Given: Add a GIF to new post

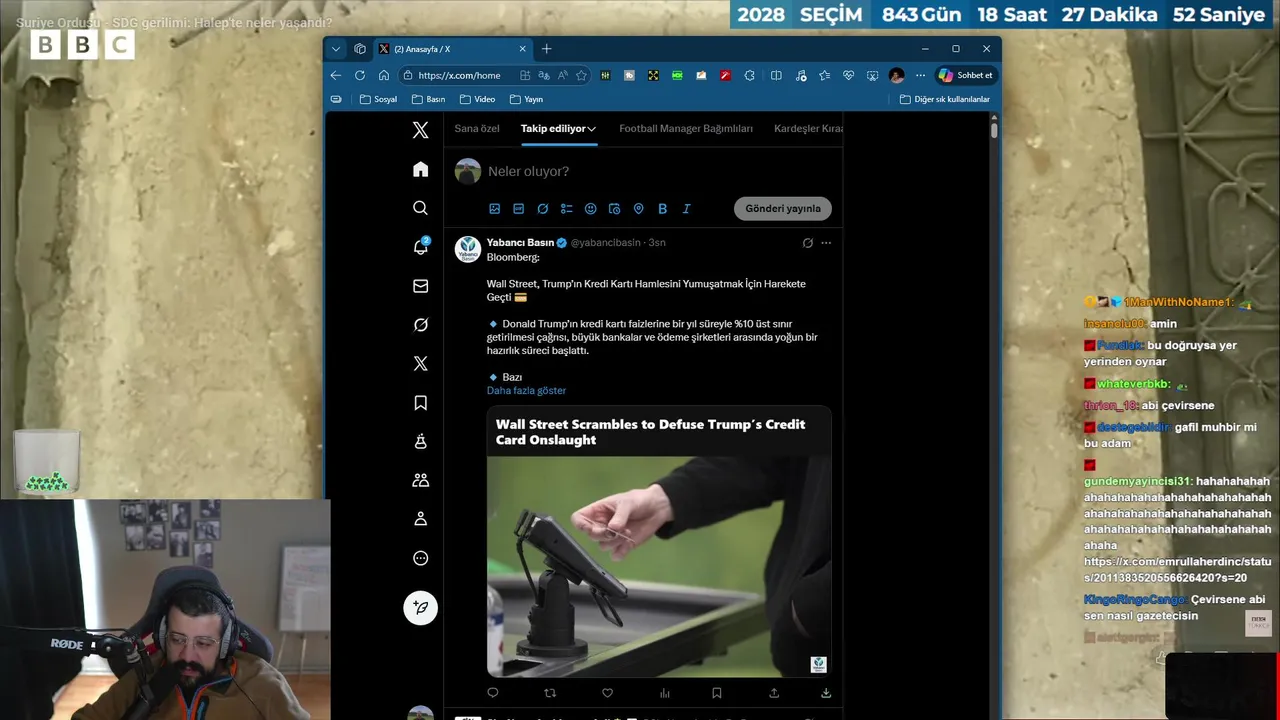Looking at the screenshot, I should pos(518,209).
